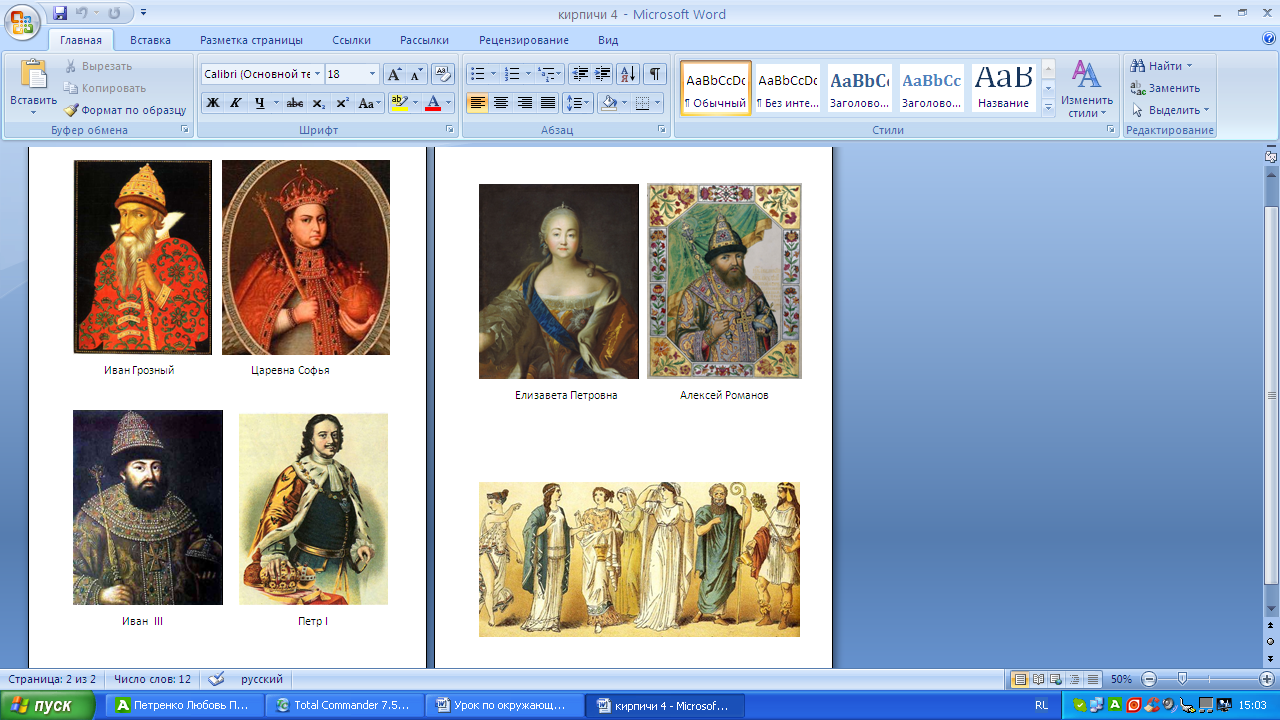
Task: Switch to Ссылки tab
Action: [352, 40]
